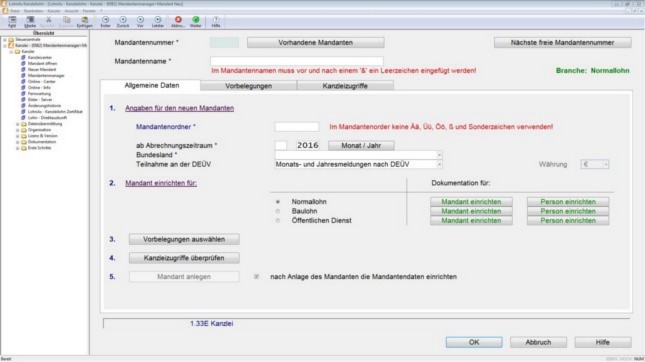Click the Mandantenmanager page icon
Screen dimensions: 645x362
[23, 76]
